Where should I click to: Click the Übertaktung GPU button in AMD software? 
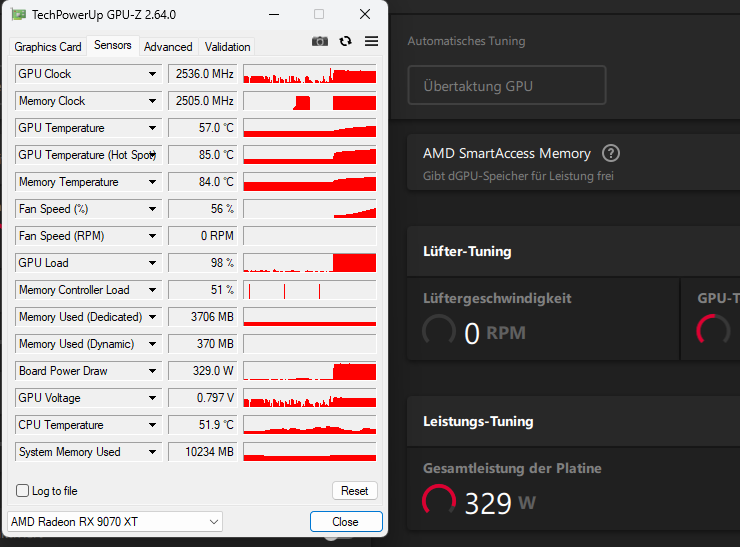(x=506, y=85)
